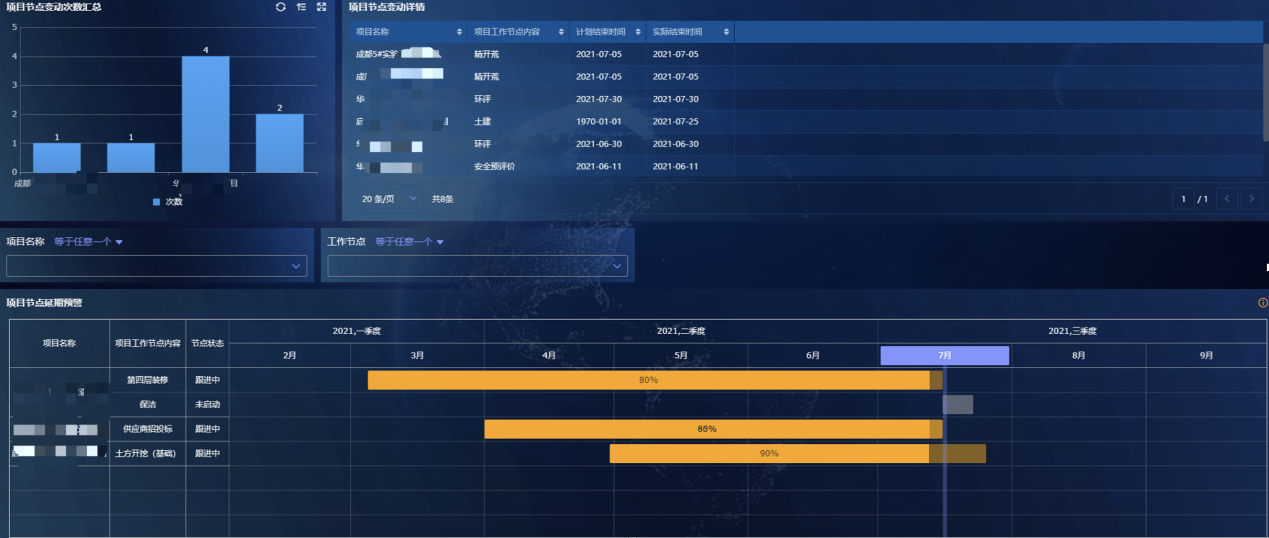Image resolution: width=1269 pixels, height=538 pixels.
Task: Toggle the 次数 legend entry
Action: 167,202
